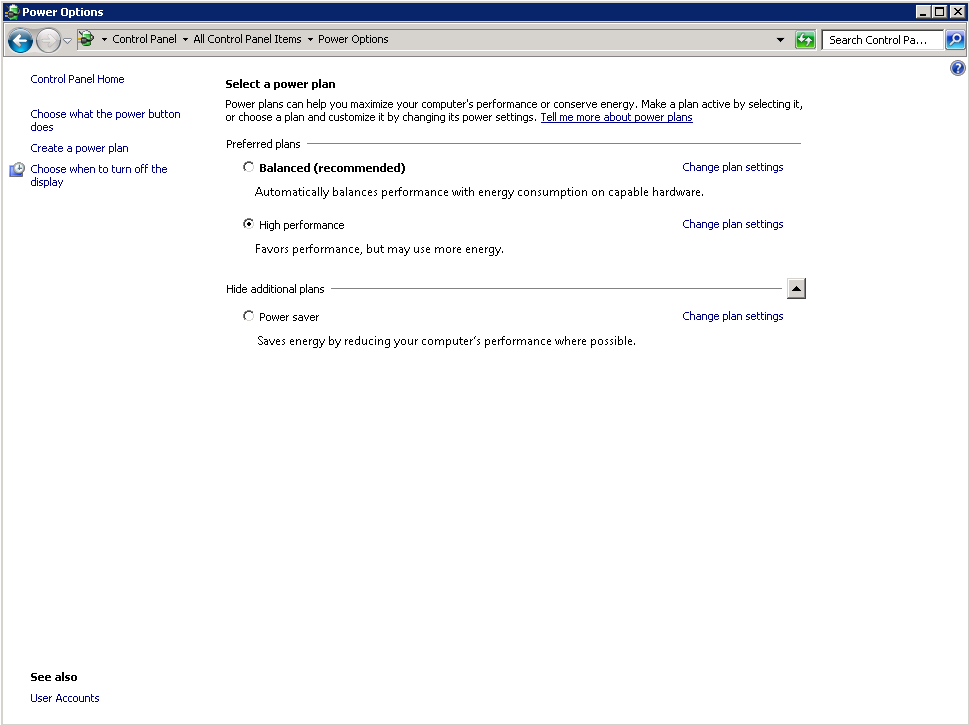Click the search magnifier icon
The width and height of the screenshot is (970, 725).
click(x=955, y=40)
